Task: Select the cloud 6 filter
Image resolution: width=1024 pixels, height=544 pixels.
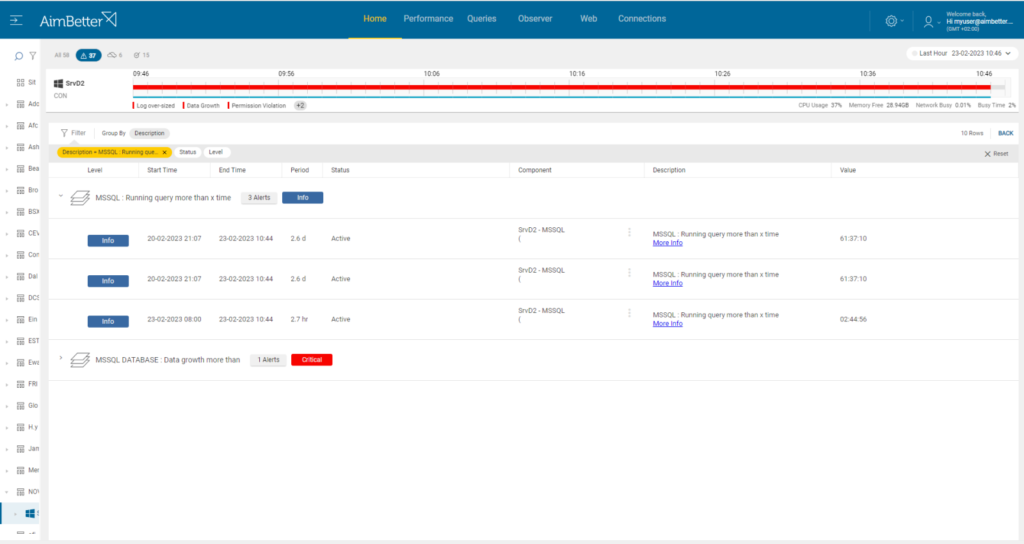Action: point(115,56)
